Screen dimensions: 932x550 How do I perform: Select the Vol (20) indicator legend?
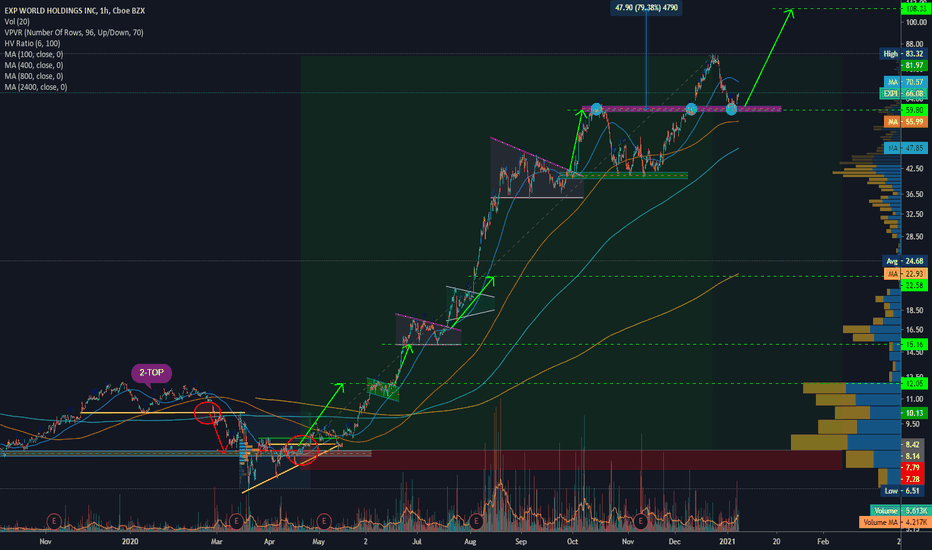coord(17,21)
